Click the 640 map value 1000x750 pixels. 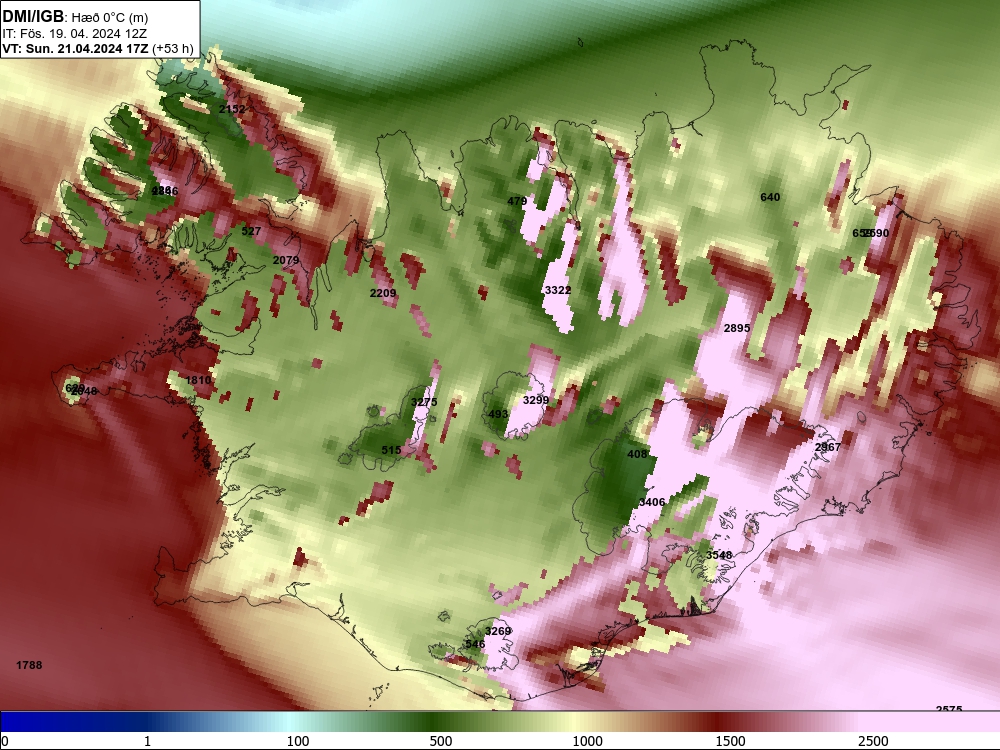(770, 197)
